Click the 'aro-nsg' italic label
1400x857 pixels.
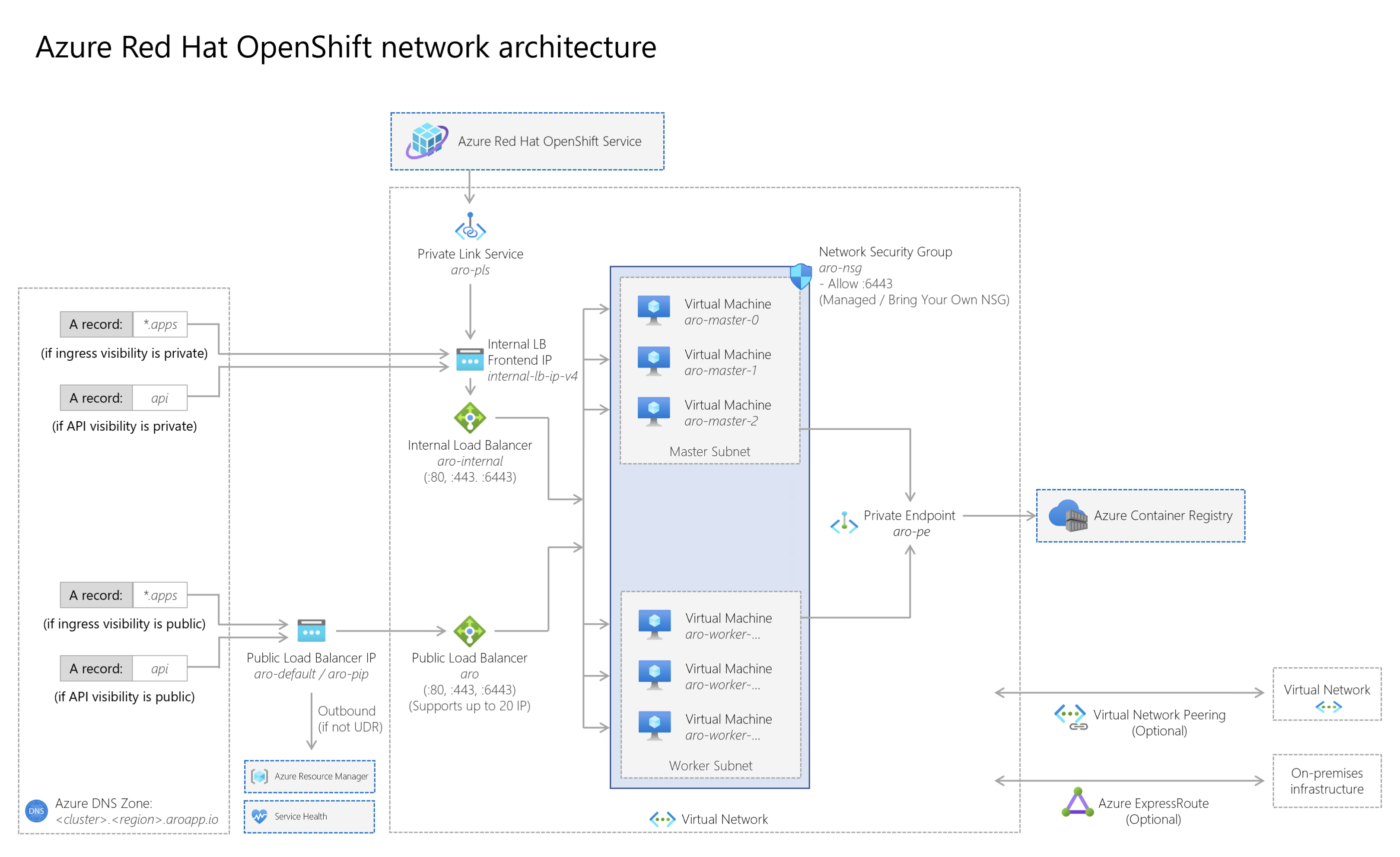pos(840,267)
